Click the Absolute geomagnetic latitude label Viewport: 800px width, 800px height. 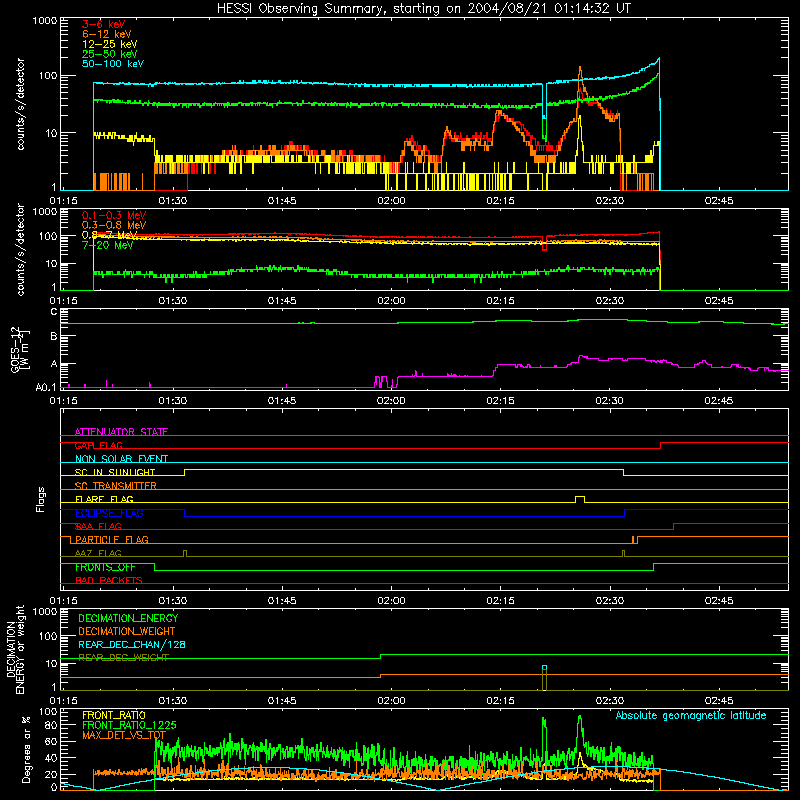tap(691, 716)
